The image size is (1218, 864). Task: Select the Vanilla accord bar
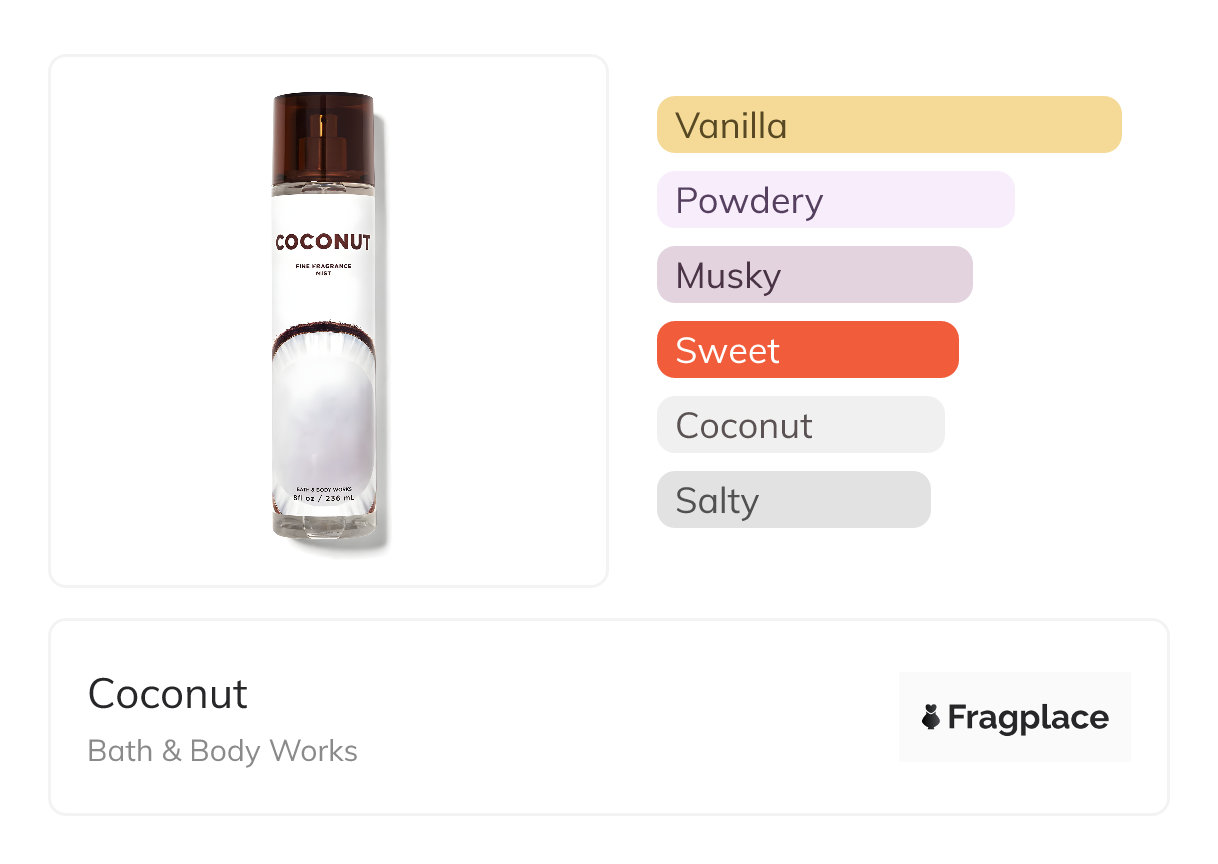(888, 125)
